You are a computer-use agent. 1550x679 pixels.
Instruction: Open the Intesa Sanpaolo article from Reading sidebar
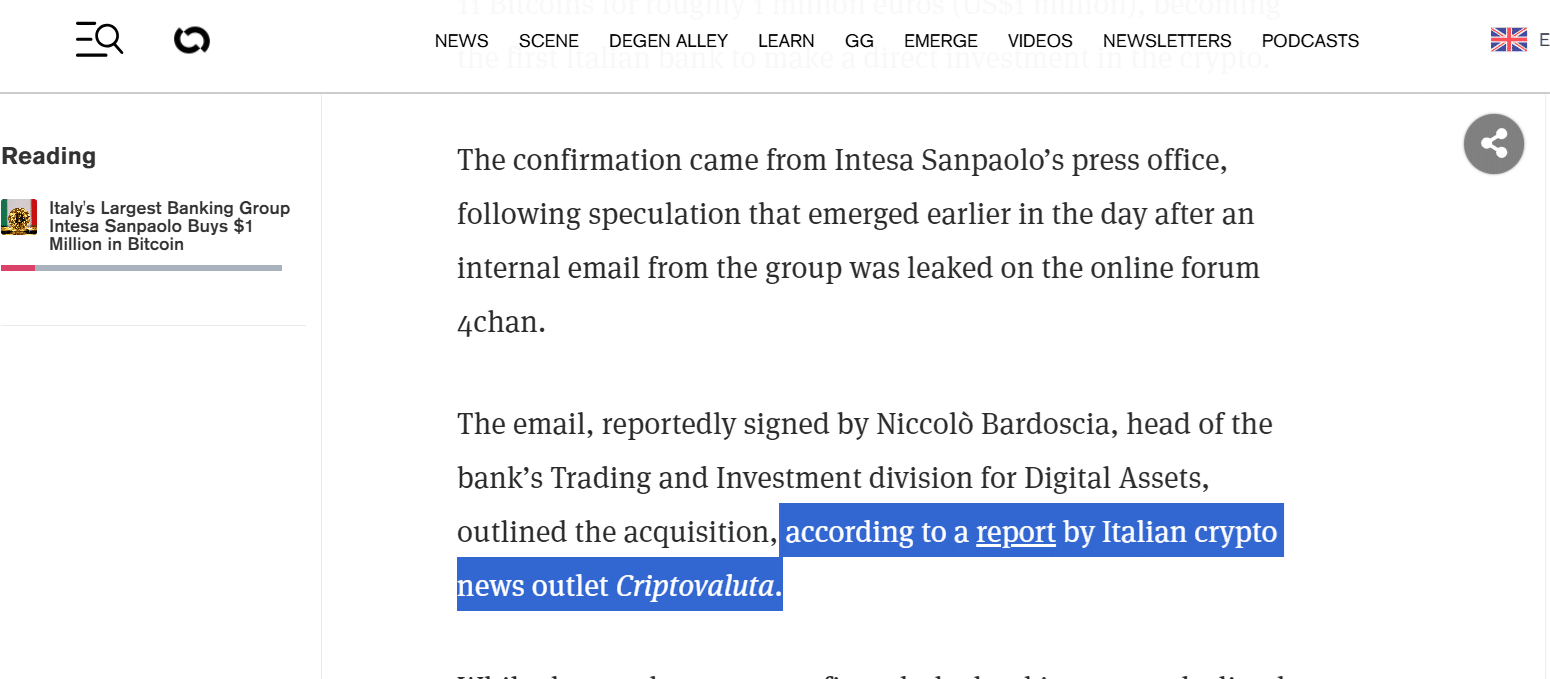pyautogui.click(x=170, y=225)
